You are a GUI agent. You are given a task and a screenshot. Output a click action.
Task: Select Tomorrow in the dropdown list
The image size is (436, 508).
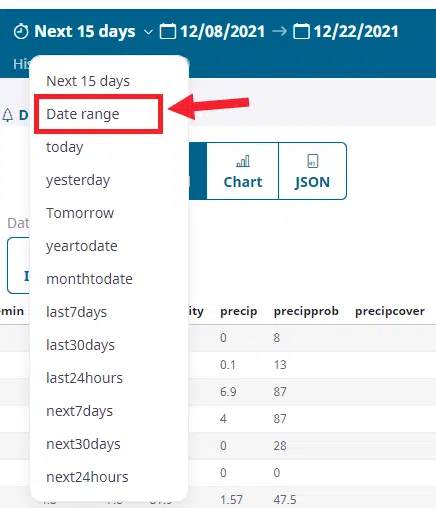(80, 213)
